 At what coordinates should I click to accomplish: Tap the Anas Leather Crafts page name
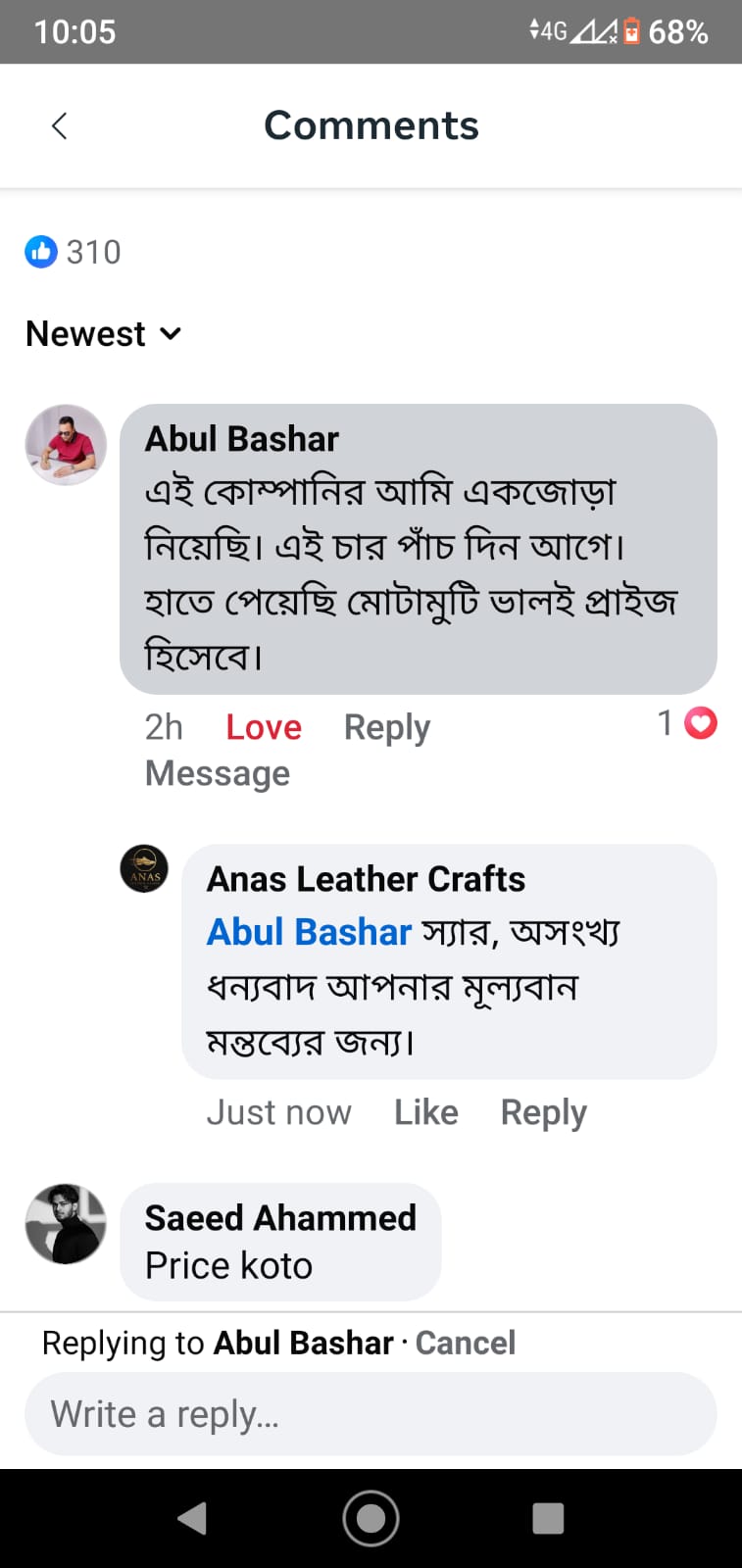pyautogui.click(x=366, y=879)
